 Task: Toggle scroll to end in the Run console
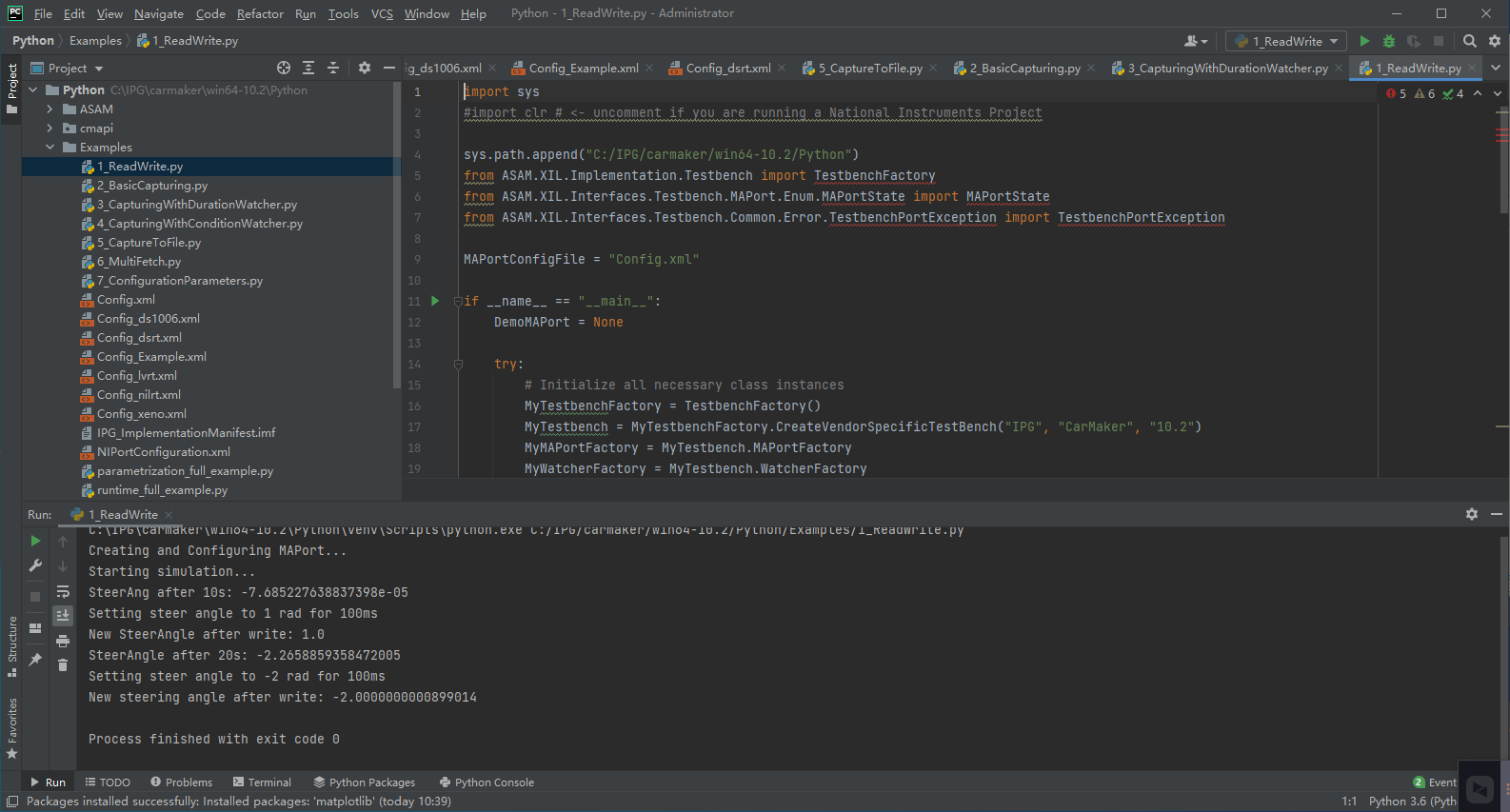pyautogui.click(x=63, y=616)
